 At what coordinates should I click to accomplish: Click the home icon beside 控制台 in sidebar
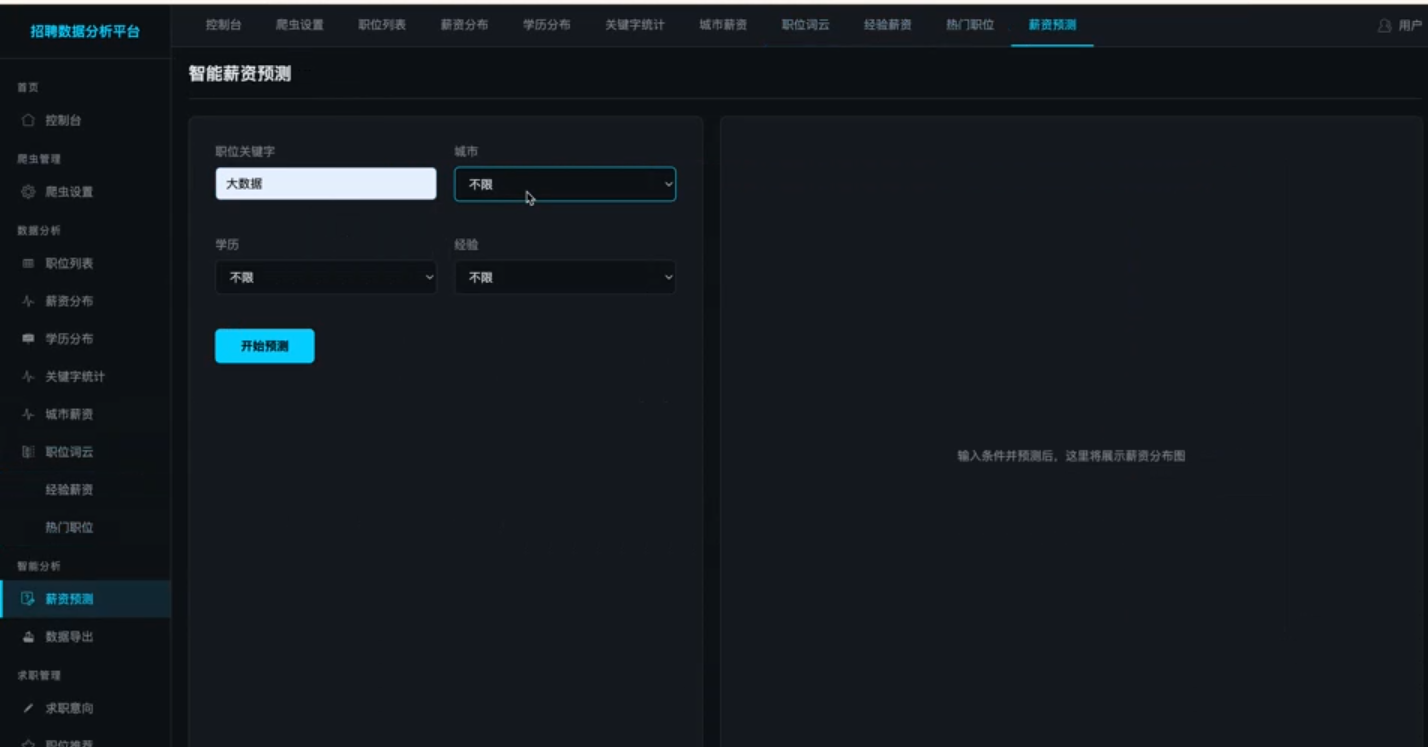(28, 120)
